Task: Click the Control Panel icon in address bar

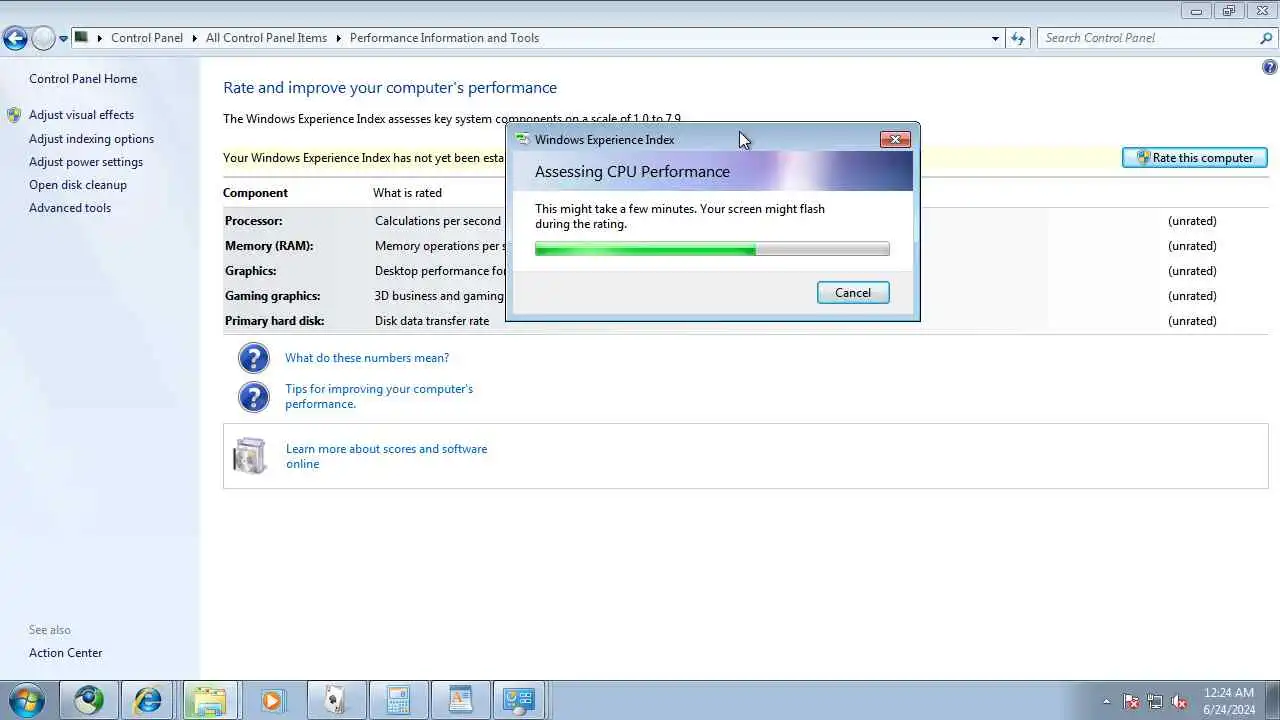Action: coord(82,38)
